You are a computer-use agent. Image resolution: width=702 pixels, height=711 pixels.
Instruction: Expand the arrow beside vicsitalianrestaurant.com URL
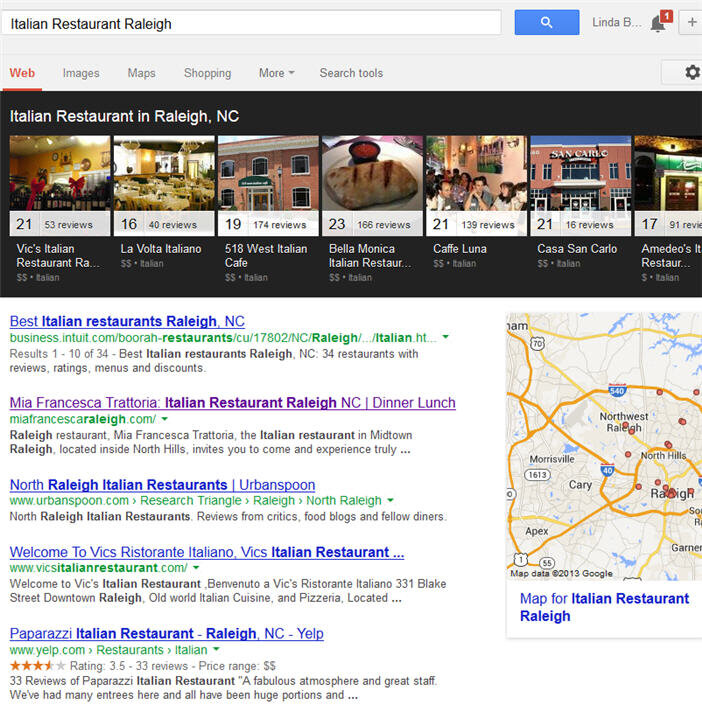(196, 567)
